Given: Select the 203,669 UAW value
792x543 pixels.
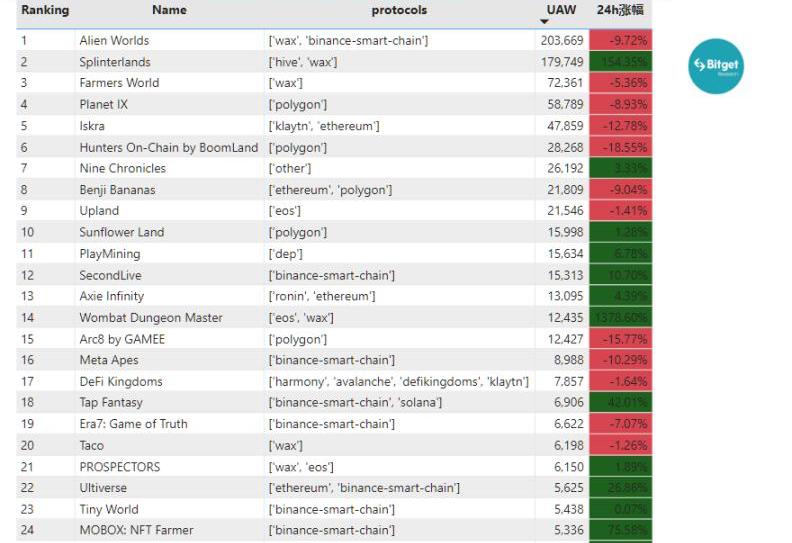Looking at the screenshot, I should [x=561, y=41].
